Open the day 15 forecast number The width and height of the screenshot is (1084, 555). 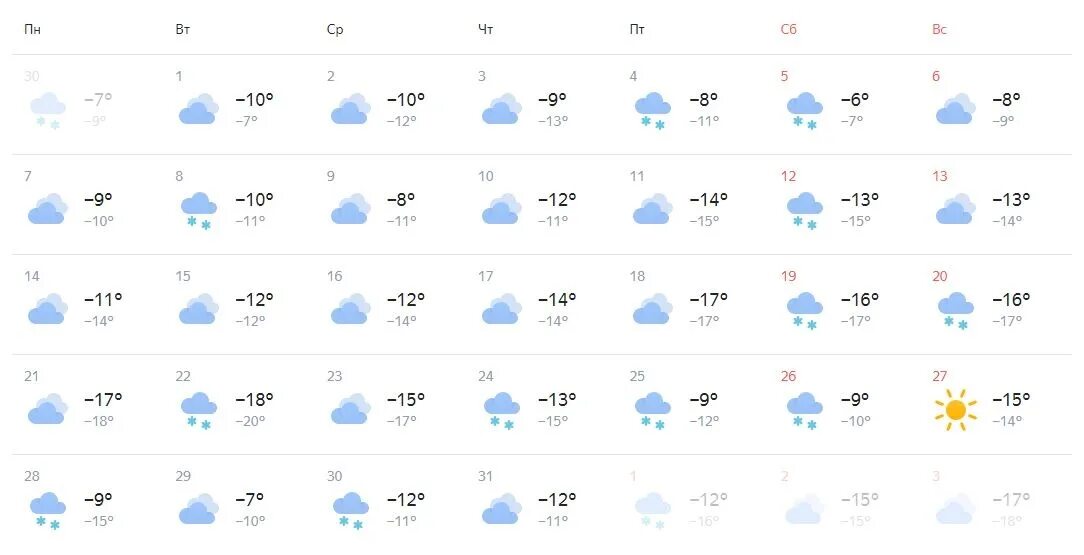[x=183, y=276]
